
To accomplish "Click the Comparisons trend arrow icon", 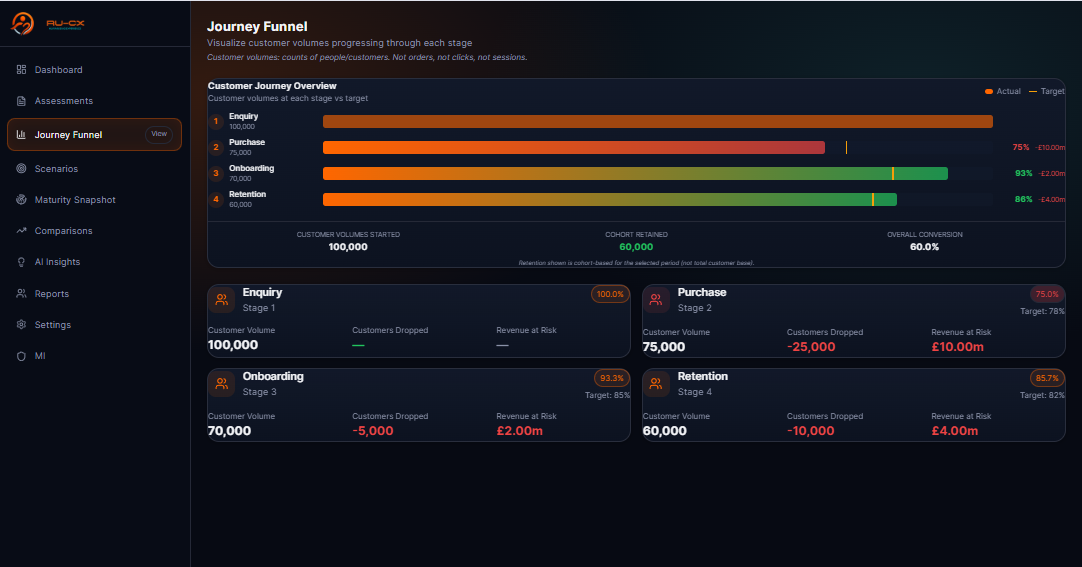I will tap(21, 231).
